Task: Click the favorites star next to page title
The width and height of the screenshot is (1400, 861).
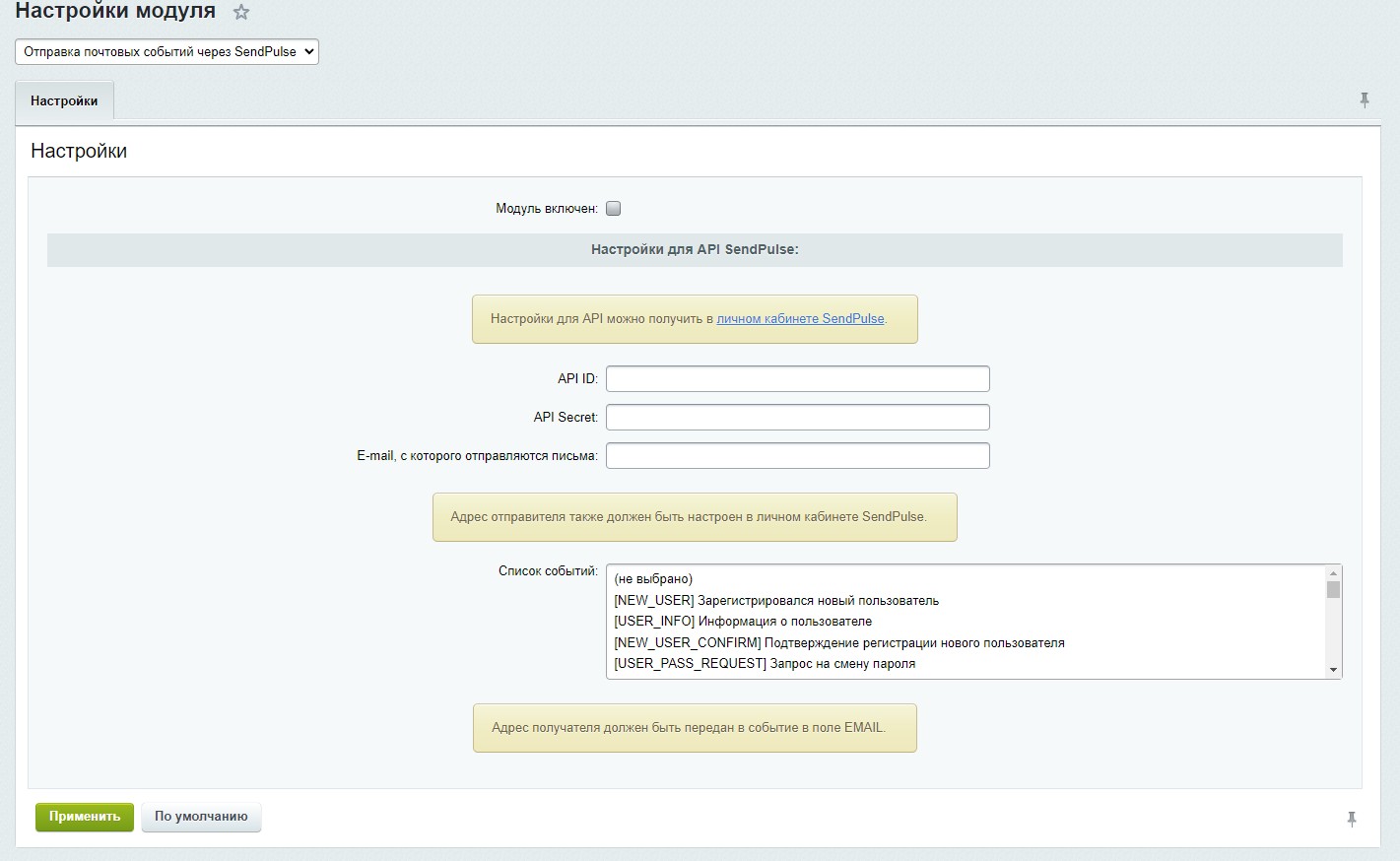Action: (x=241, y=13)
